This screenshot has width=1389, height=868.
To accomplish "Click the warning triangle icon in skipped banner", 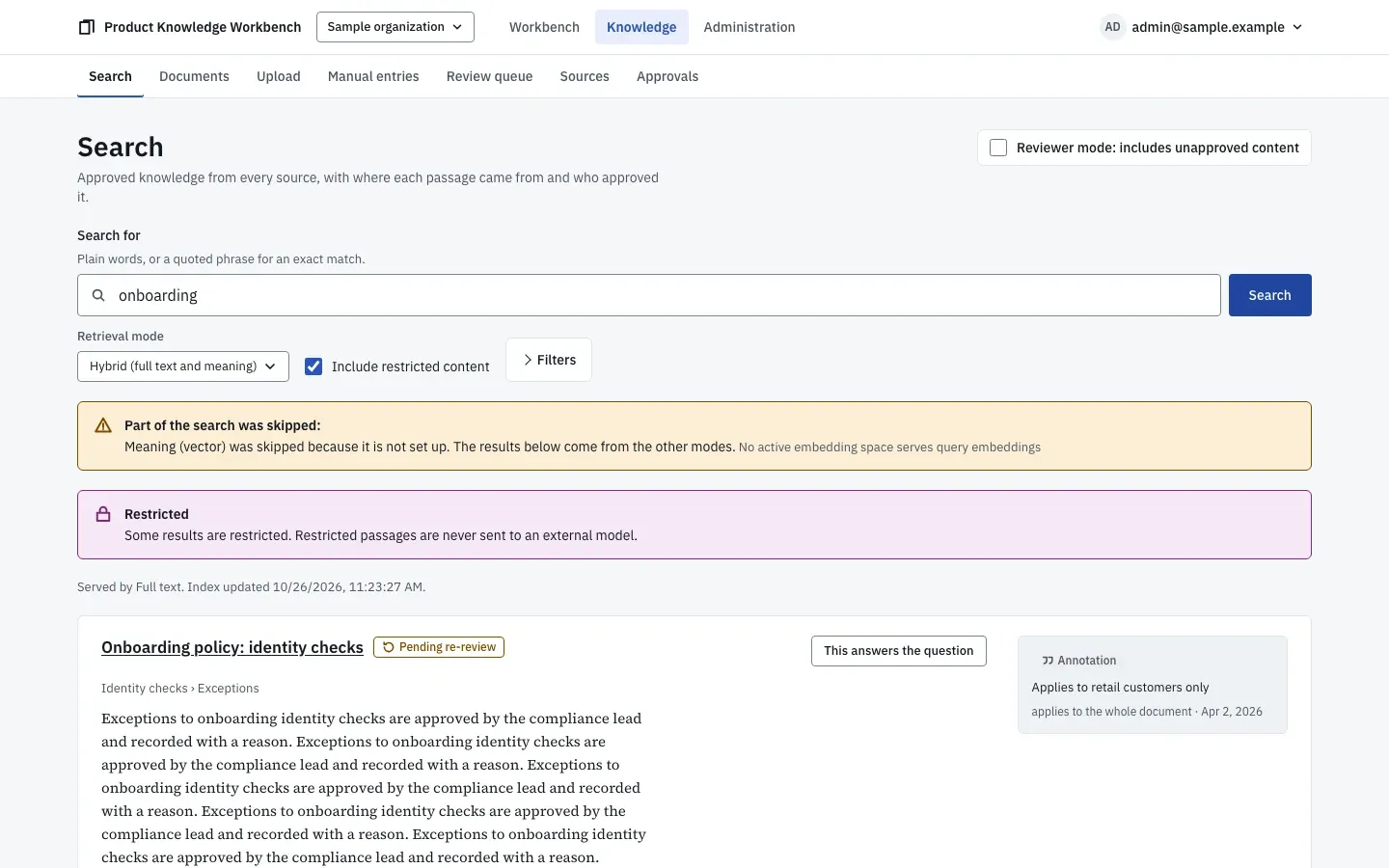I will point(103,425).
